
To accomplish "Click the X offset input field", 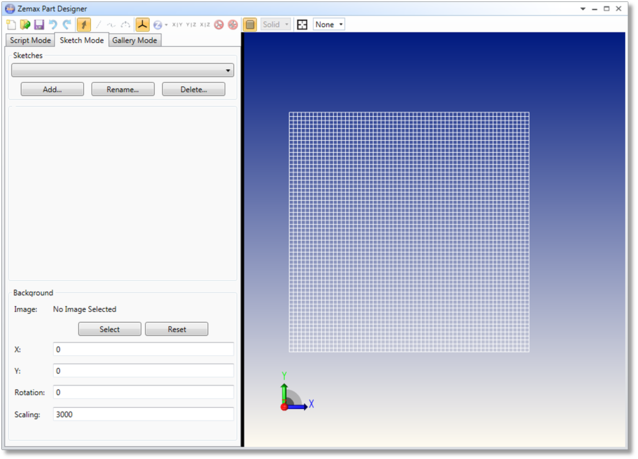I will tap(143, 349).
